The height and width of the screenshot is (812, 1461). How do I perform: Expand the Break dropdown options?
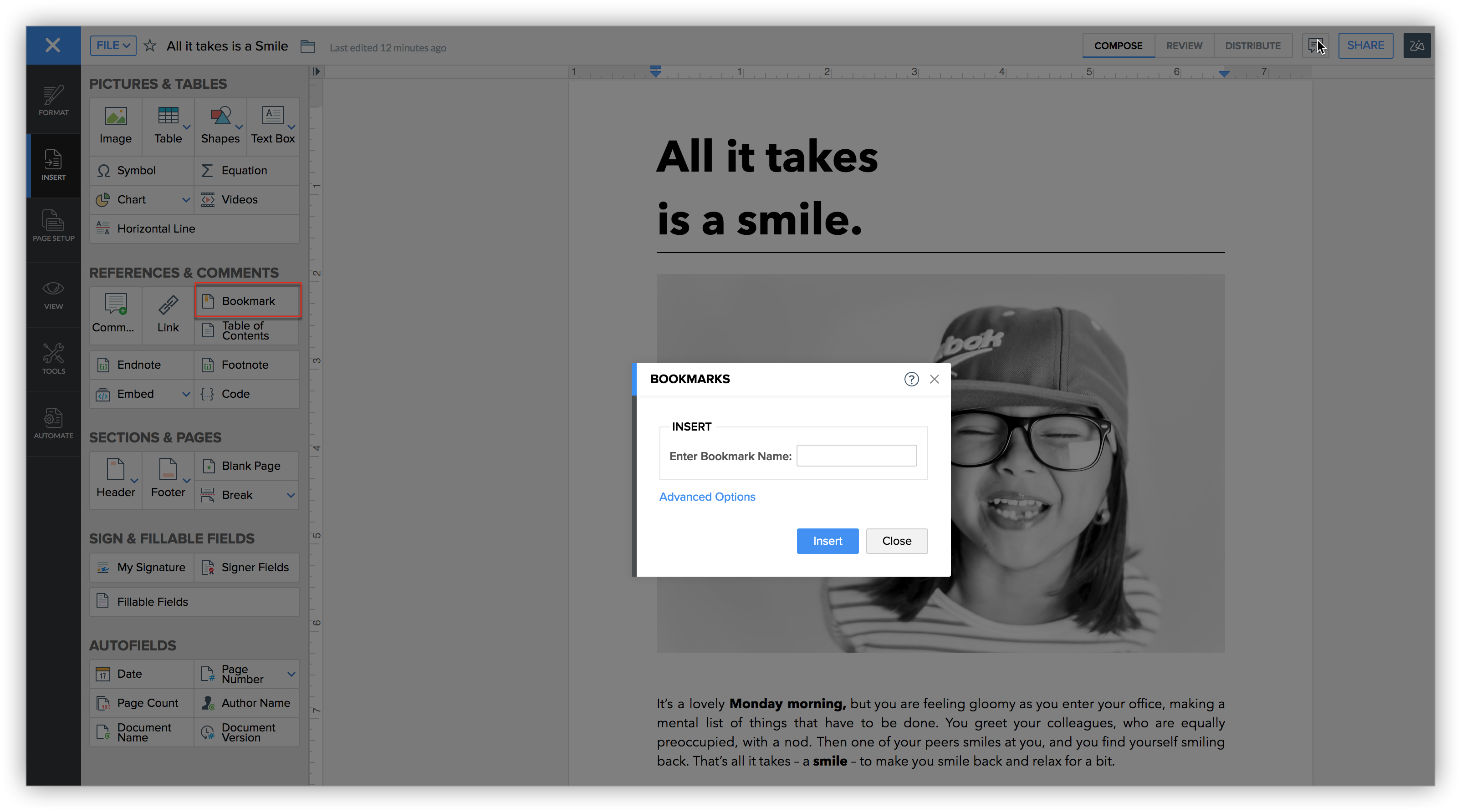291,495
